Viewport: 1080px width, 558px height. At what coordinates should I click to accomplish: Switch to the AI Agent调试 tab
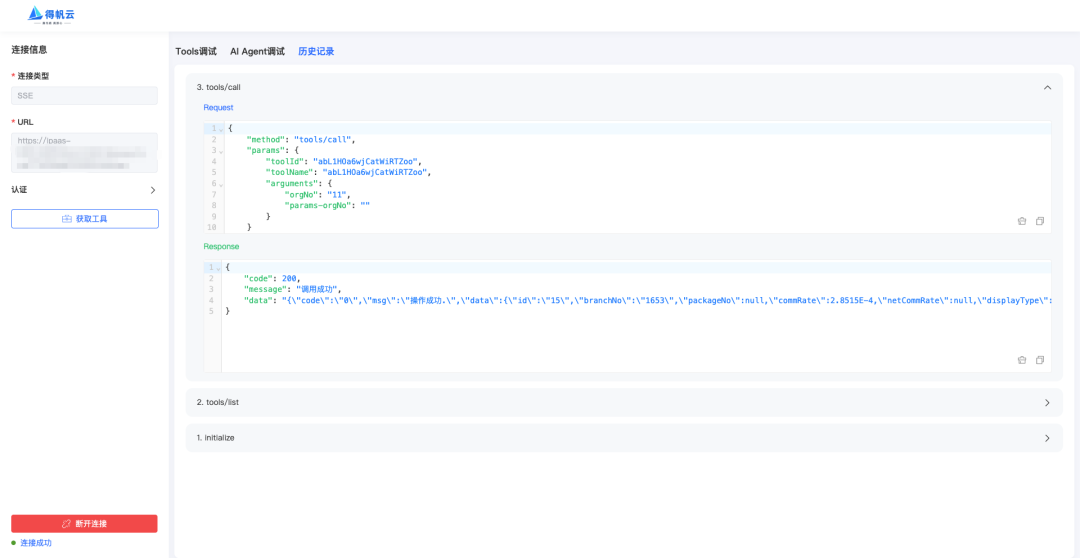point(257,52)
